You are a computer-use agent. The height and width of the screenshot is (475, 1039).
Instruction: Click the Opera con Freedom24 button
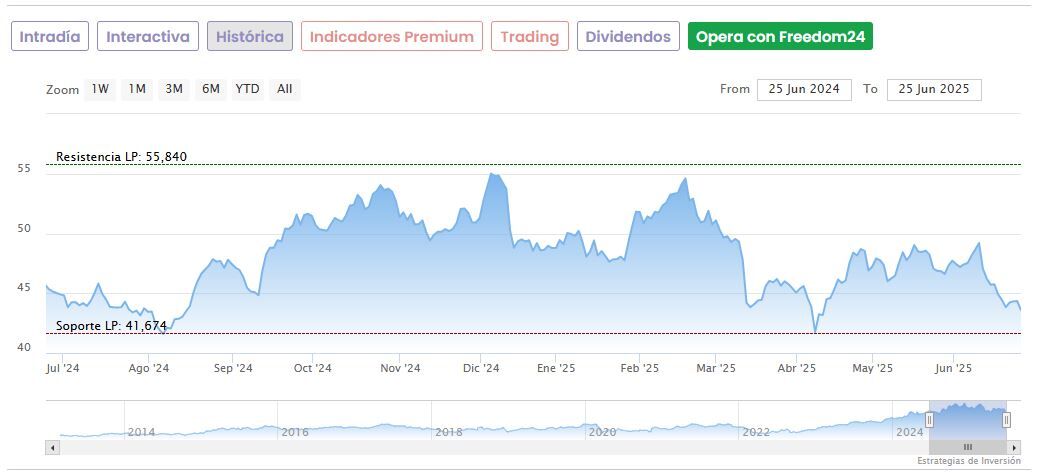tap(780, 37)
